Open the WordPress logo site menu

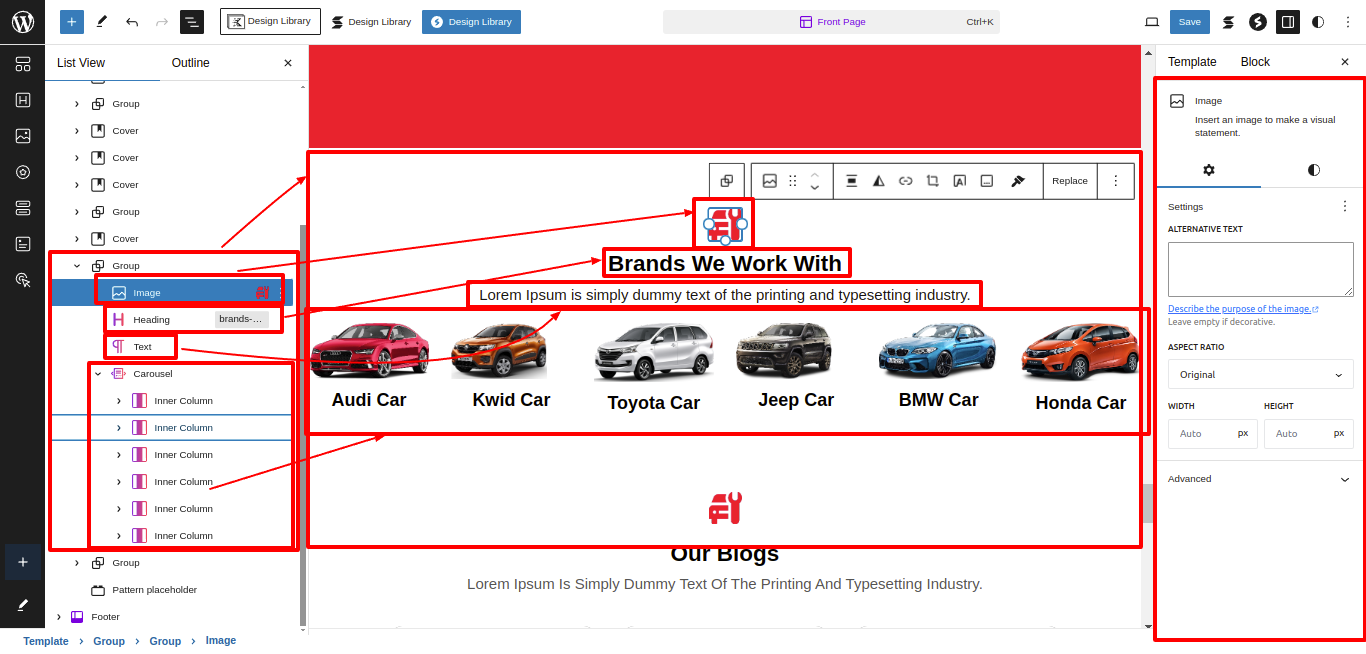(x=22, y=22)
